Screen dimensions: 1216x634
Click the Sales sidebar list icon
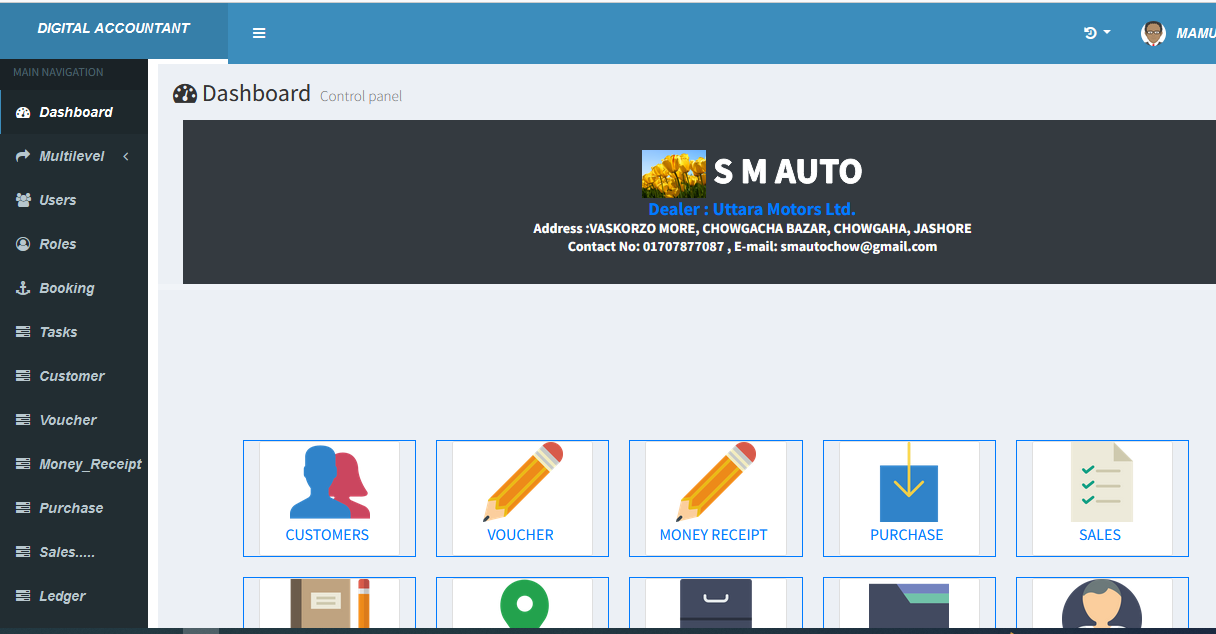pos(23,552)
